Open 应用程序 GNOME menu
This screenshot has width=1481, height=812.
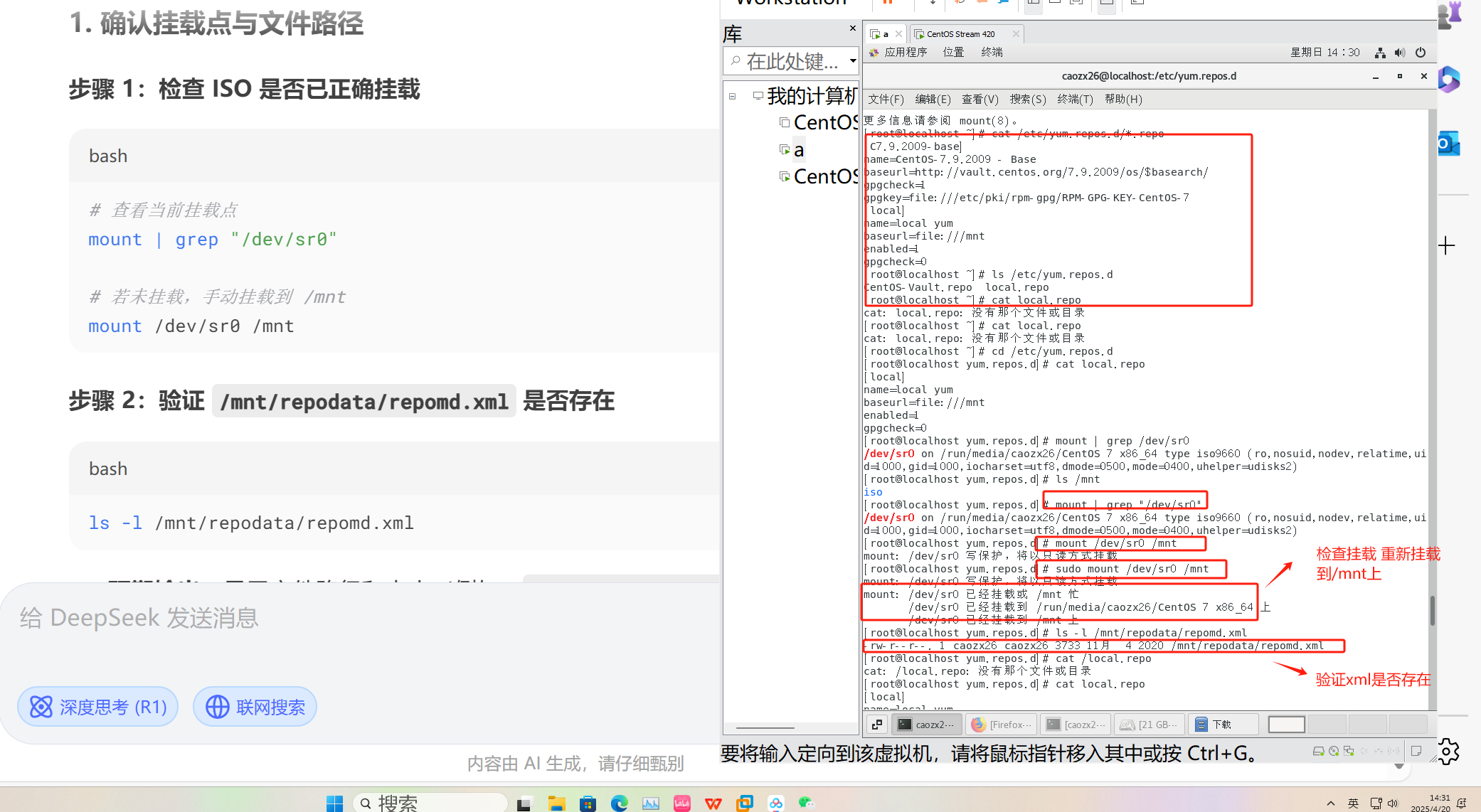click(x=905, y=52)
